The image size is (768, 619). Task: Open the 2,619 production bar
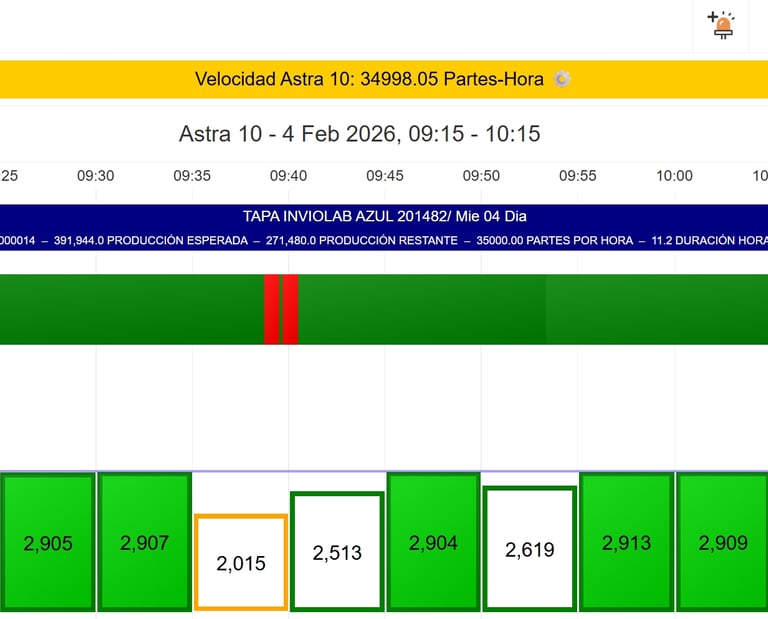click(530, 549)
